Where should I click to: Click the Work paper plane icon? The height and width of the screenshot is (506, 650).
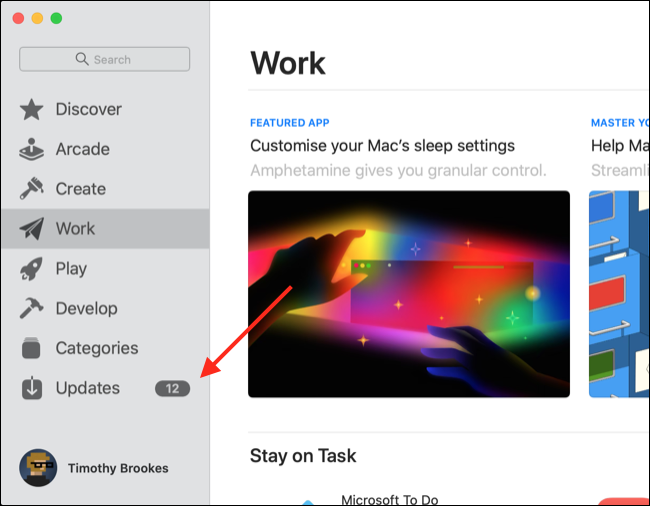32,228
